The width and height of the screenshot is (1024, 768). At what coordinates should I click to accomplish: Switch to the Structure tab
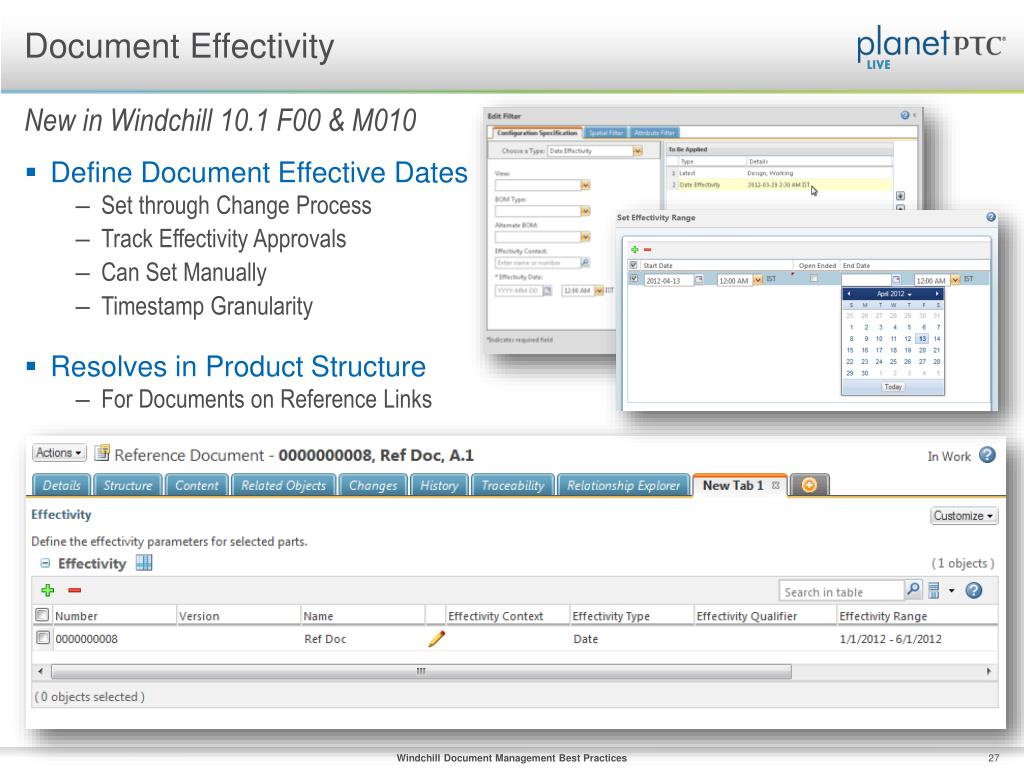tap(127, 485)
